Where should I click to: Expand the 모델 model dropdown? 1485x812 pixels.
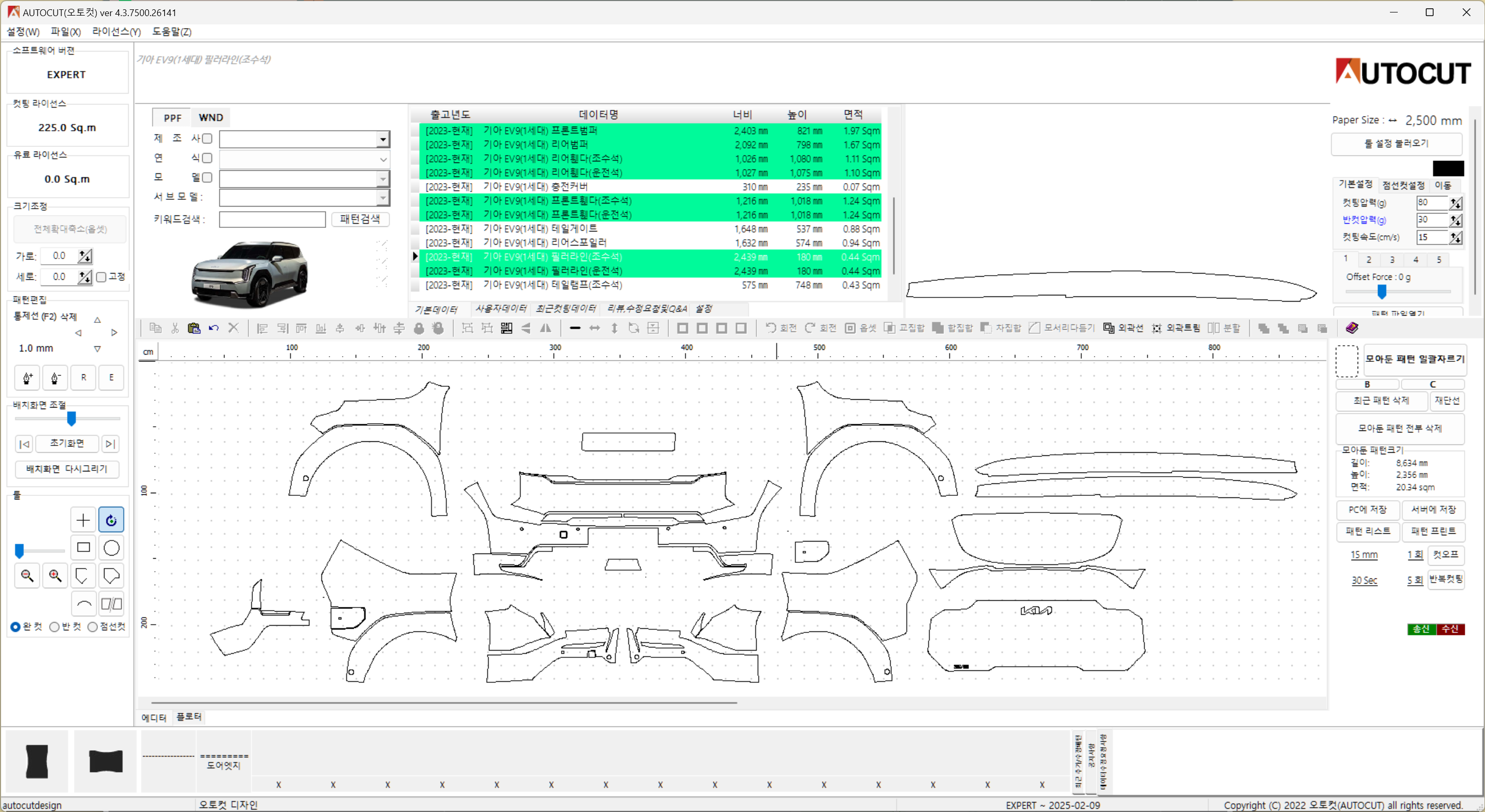point(383,179)
